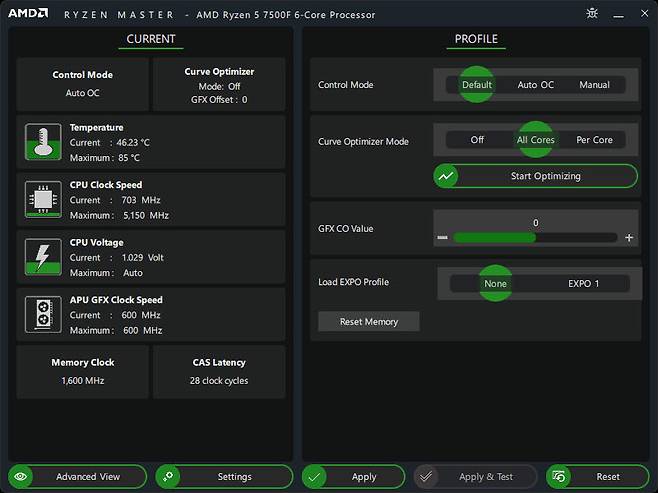Click the current Control Mode Auto OC value
Image resolution: width=658 pixels, height=493 pixels.
click(x=82, y=93)
